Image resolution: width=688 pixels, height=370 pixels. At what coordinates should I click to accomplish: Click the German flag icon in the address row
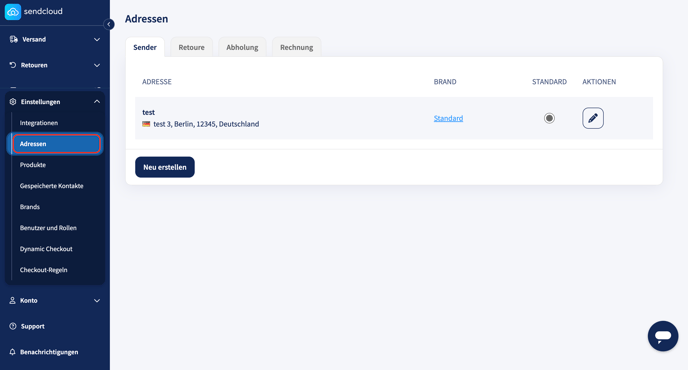tap(146, 124)
